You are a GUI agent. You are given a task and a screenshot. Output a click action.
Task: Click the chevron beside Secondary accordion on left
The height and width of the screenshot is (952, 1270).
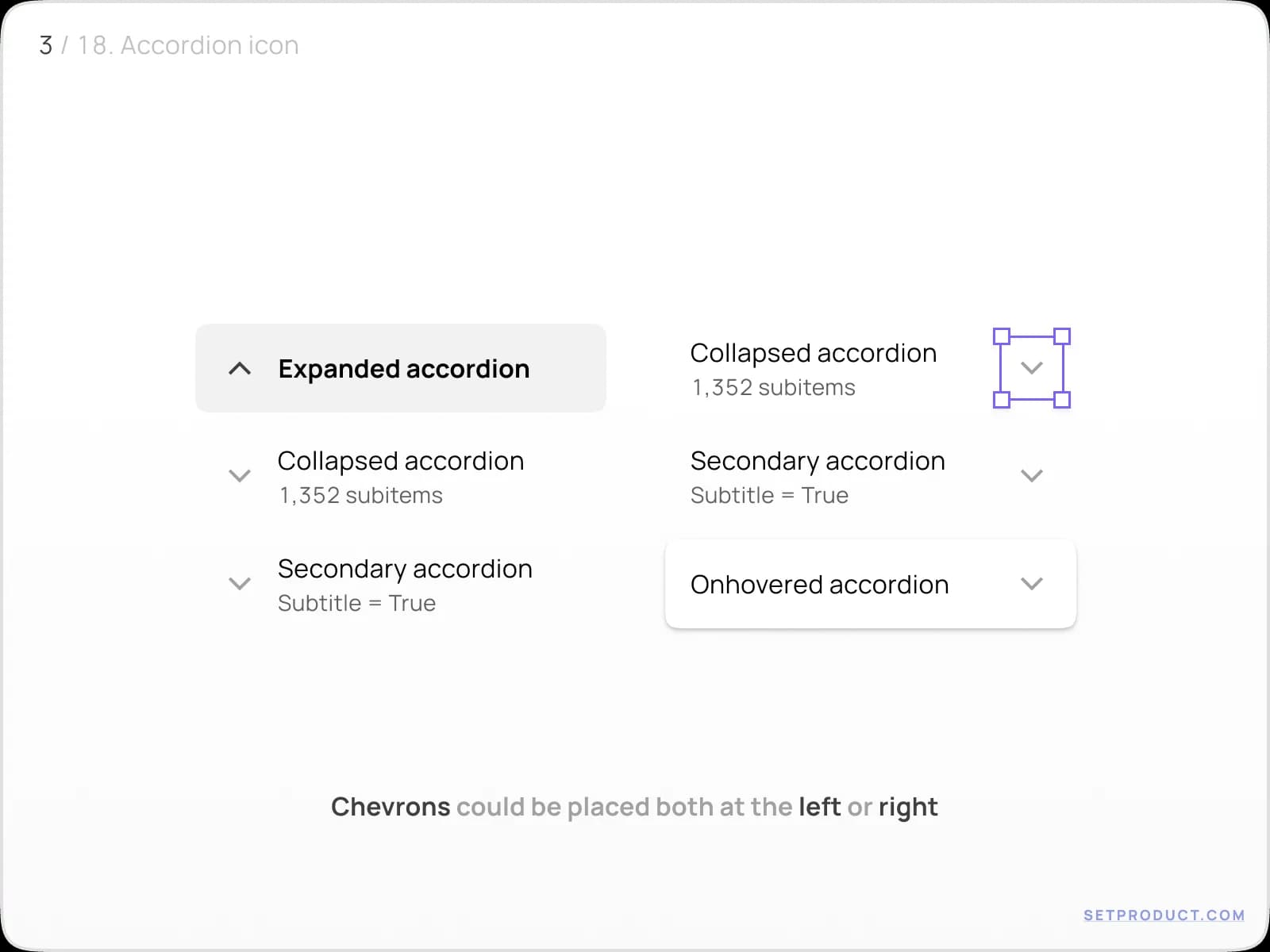point(241,583)
